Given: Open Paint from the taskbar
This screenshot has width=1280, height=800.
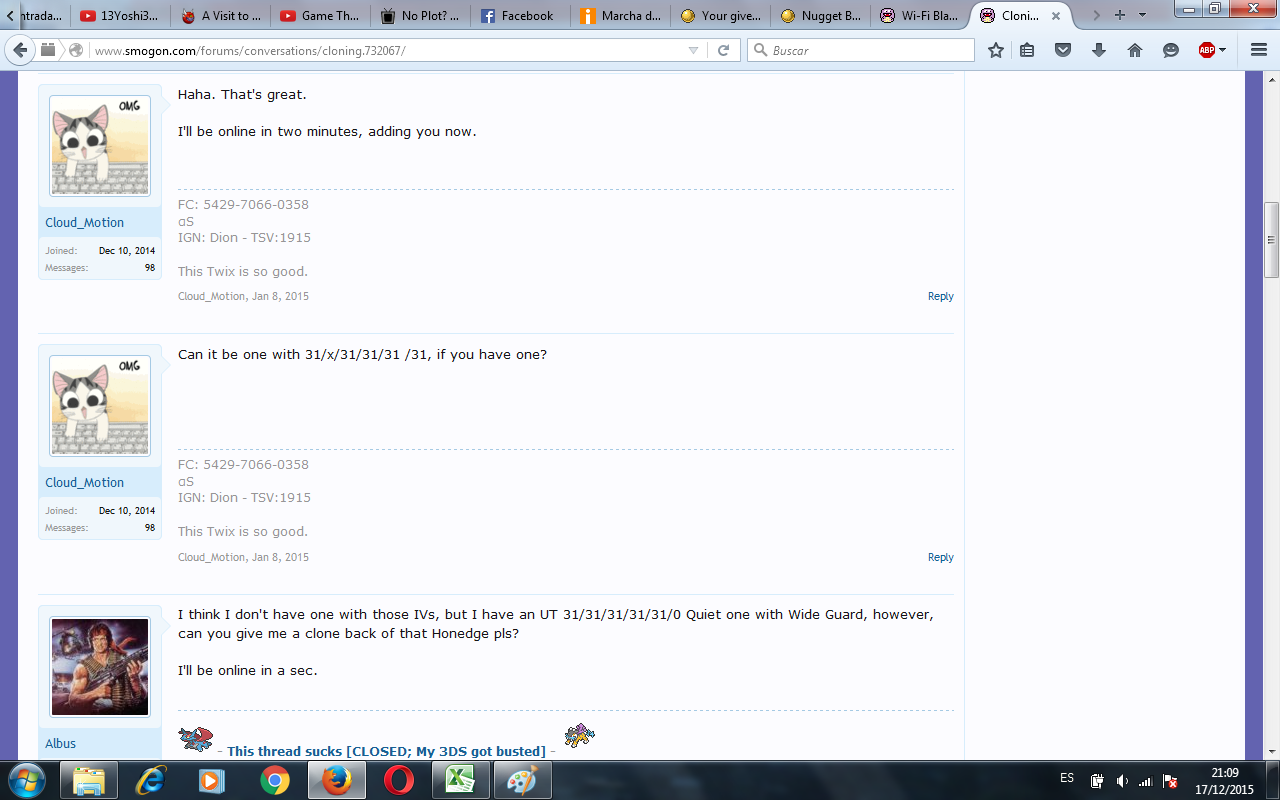Looking at the screenshot, I should coord(523,779).
